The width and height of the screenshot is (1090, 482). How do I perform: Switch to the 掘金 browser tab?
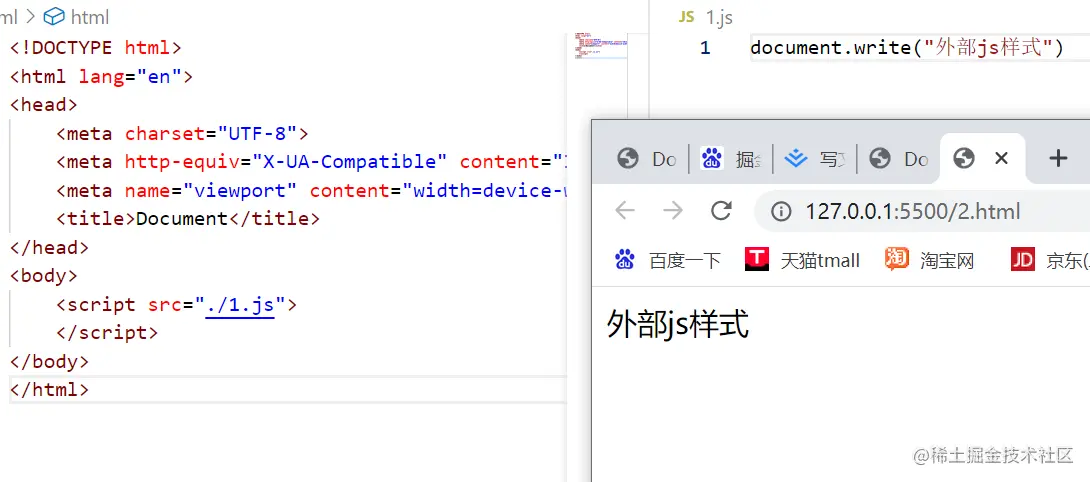coord(730,159)
